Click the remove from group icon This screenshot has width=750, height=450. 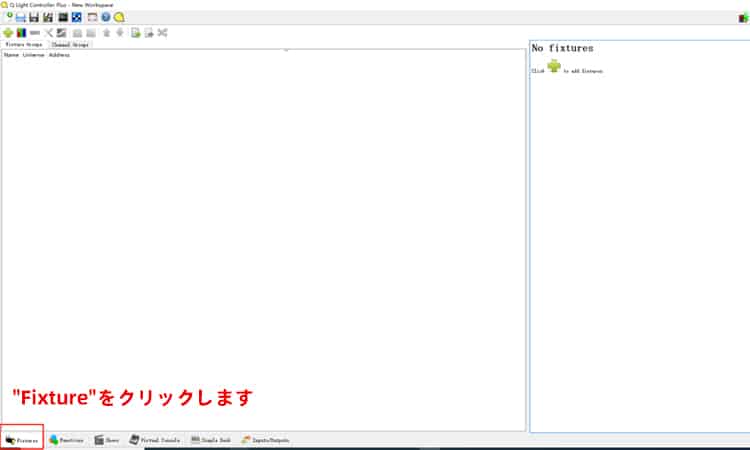click(91, 33)
